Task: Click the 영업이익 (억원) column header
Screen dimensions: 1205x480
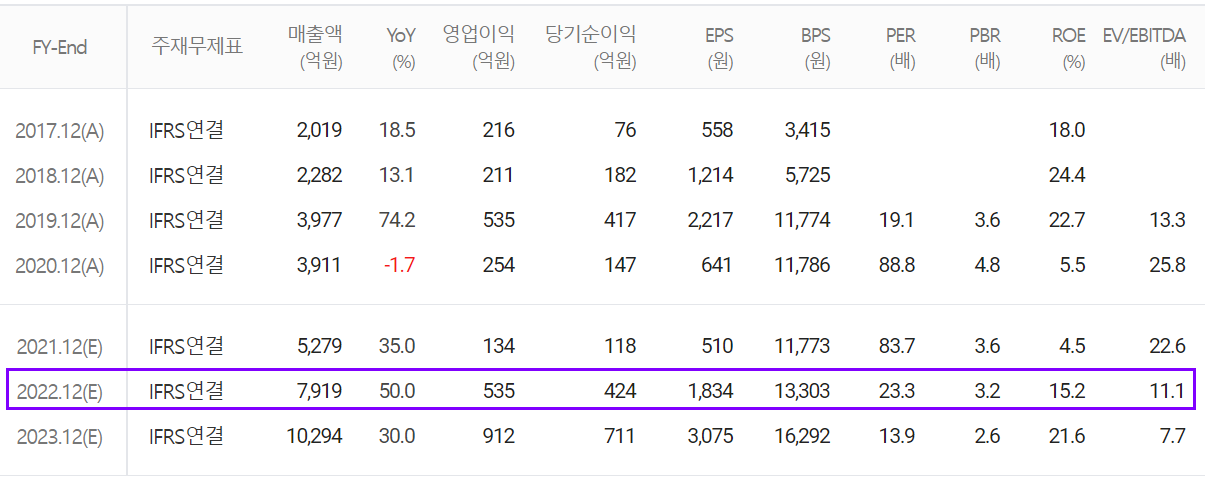Action: click(x=479, y=48)
